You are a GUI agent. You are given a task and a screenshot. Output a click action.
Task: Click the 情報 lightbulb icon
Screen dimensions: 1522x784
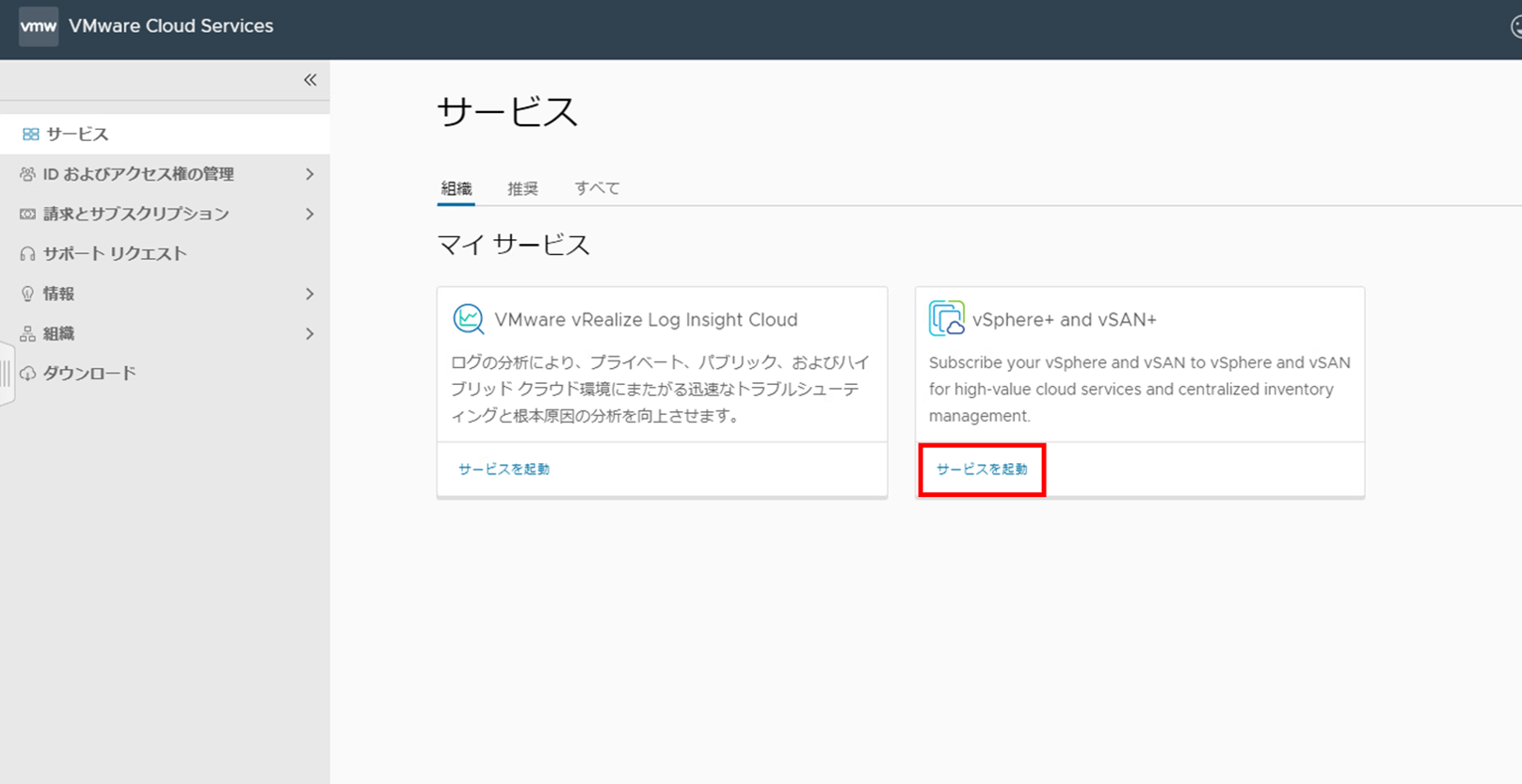(x=27, y=294)
